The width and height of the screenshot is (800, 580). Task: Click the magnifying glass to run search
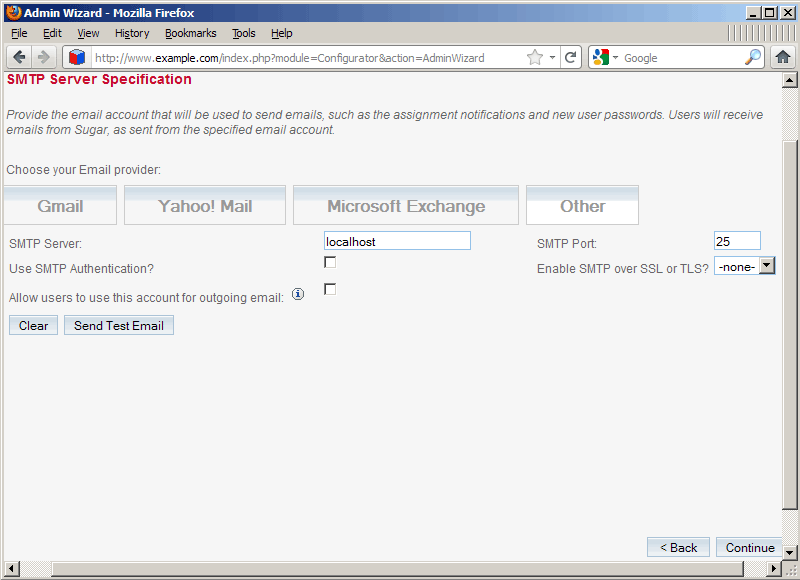[x=753, y=57]
